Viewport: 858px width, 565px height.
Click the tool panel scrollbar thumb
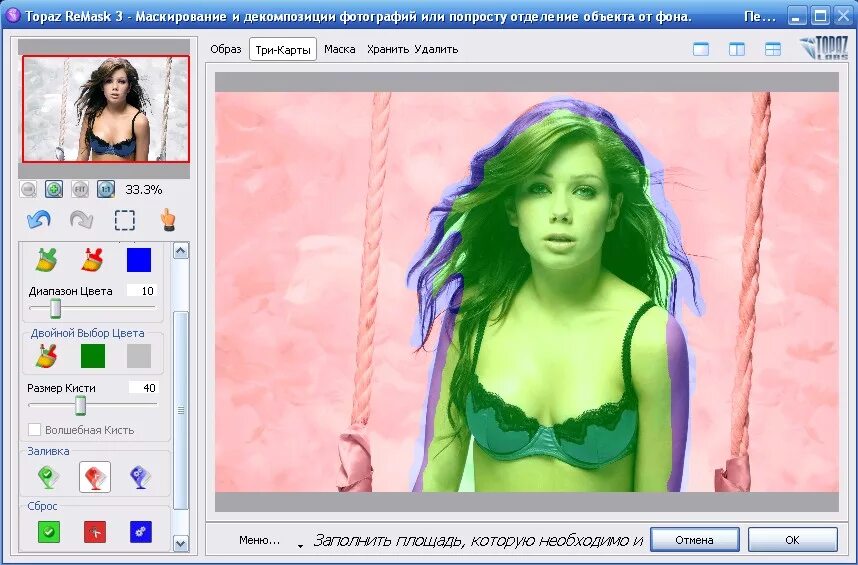coord(181,410)
